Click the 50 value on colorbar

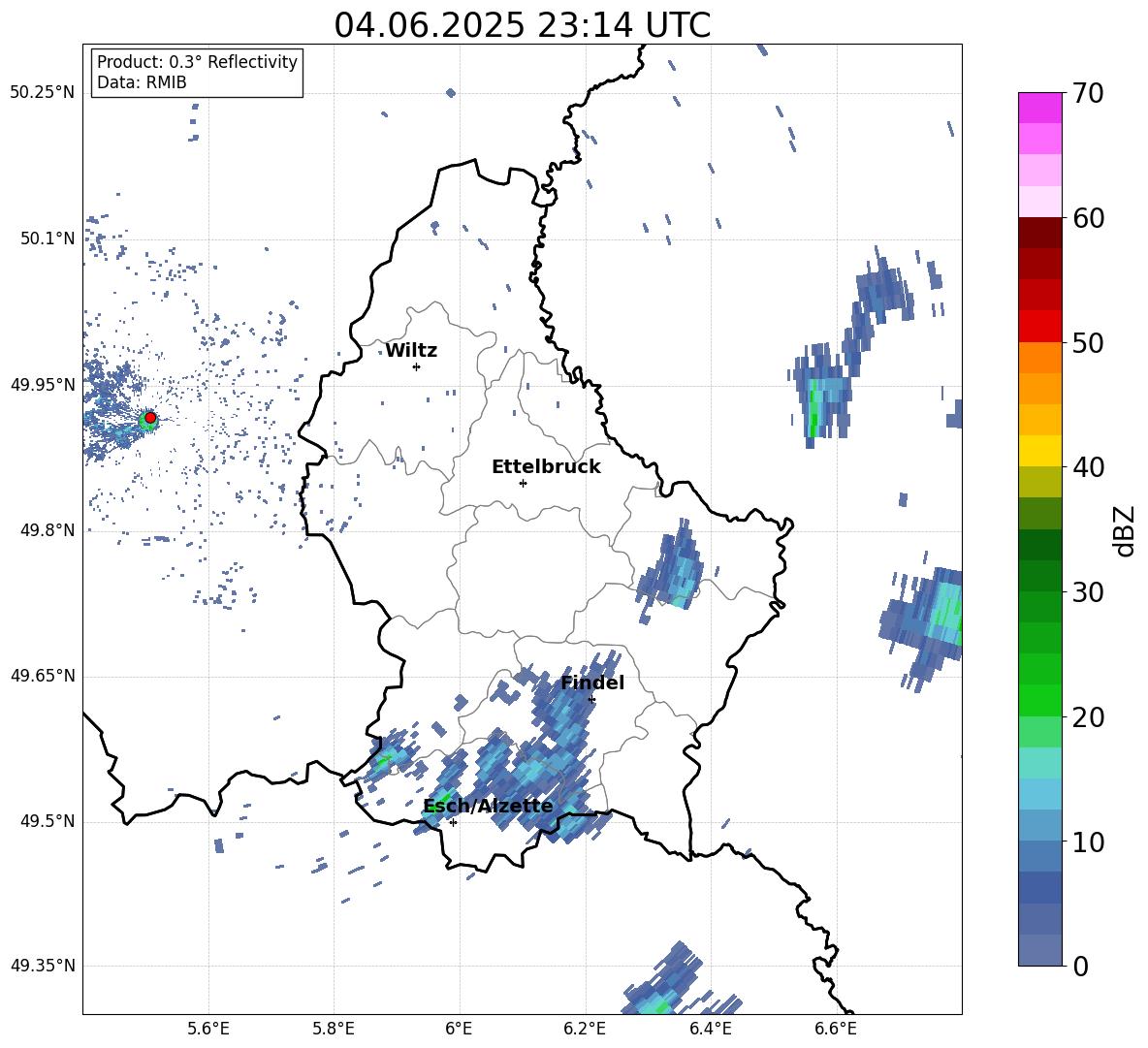(x=1088, y=342)
